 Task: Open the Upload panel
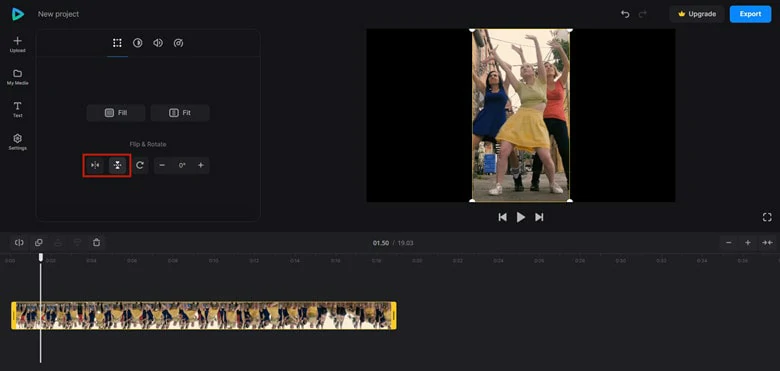point(17,44)
